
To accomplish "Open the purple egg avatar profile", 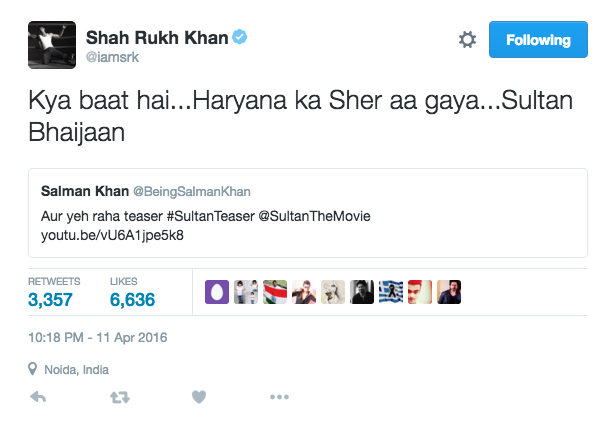I will (217, 291).
